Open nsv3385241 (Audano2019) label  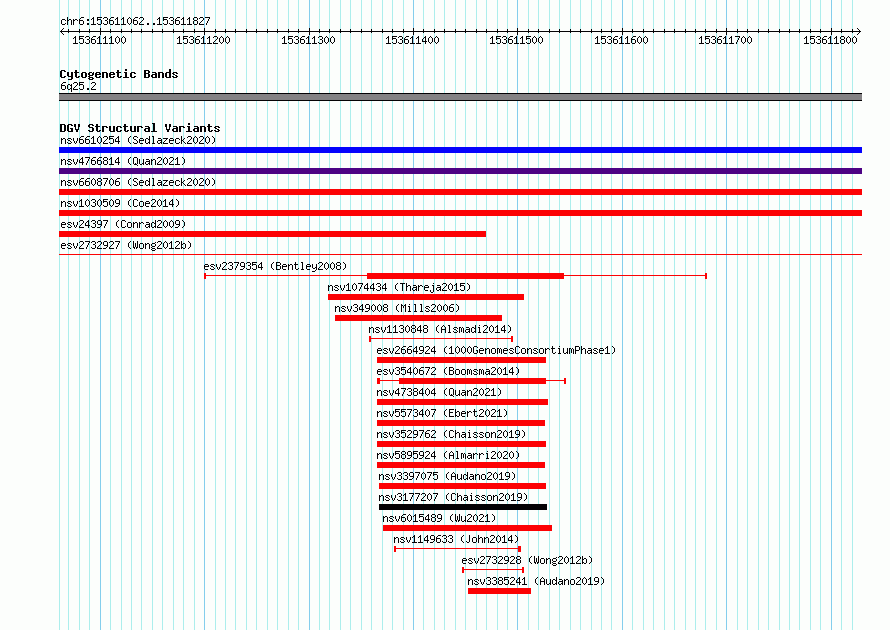tap(536, 581)
